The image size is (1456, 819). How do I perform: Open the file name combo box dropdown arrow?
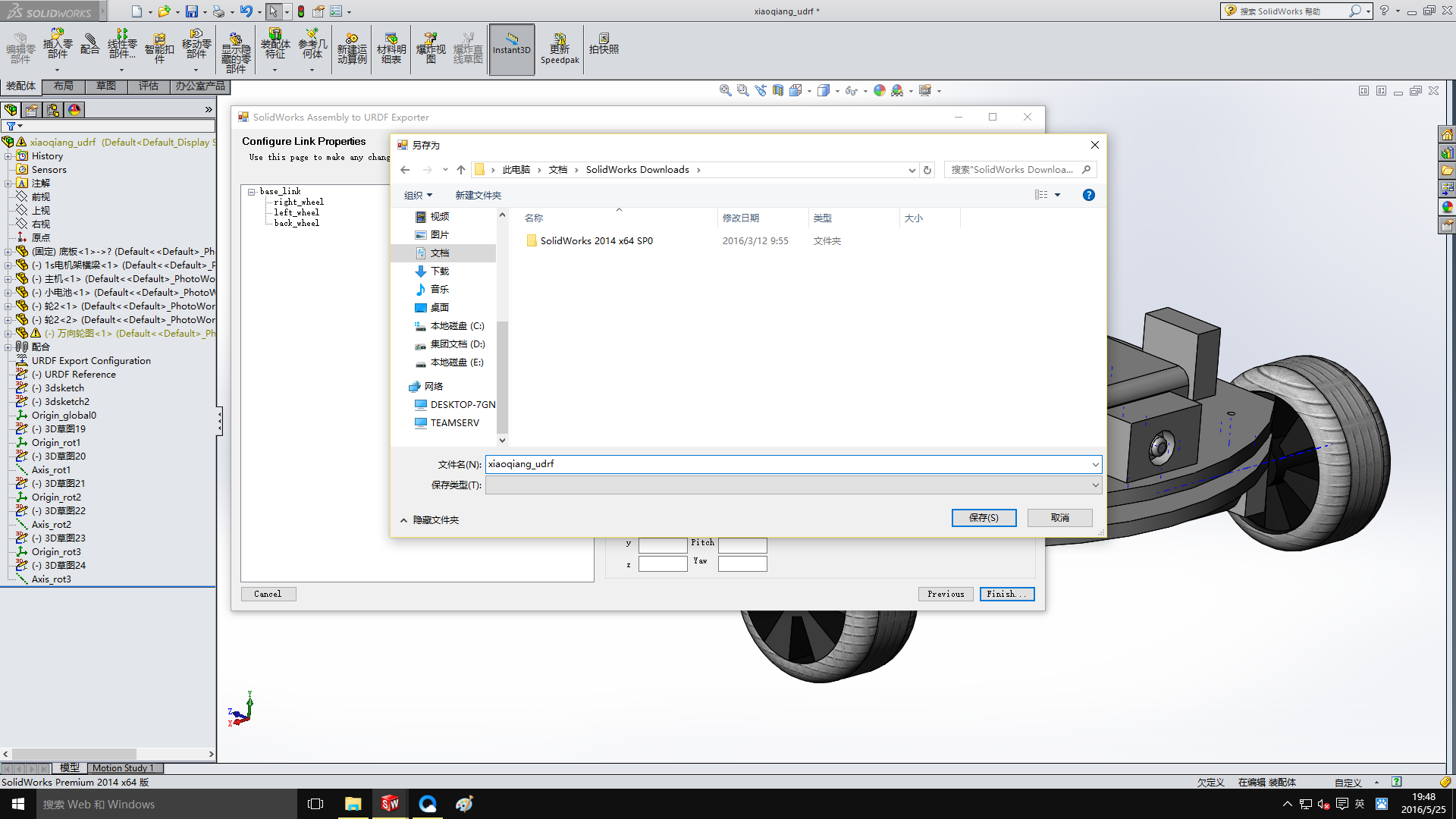point(1095,464)
